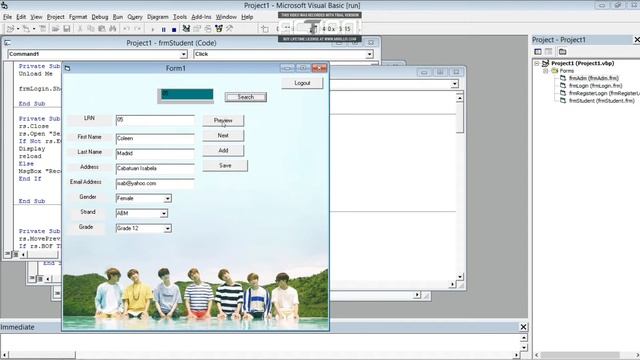Click the Preview button on Form1

pyautogui.click(x=223, y=121)
